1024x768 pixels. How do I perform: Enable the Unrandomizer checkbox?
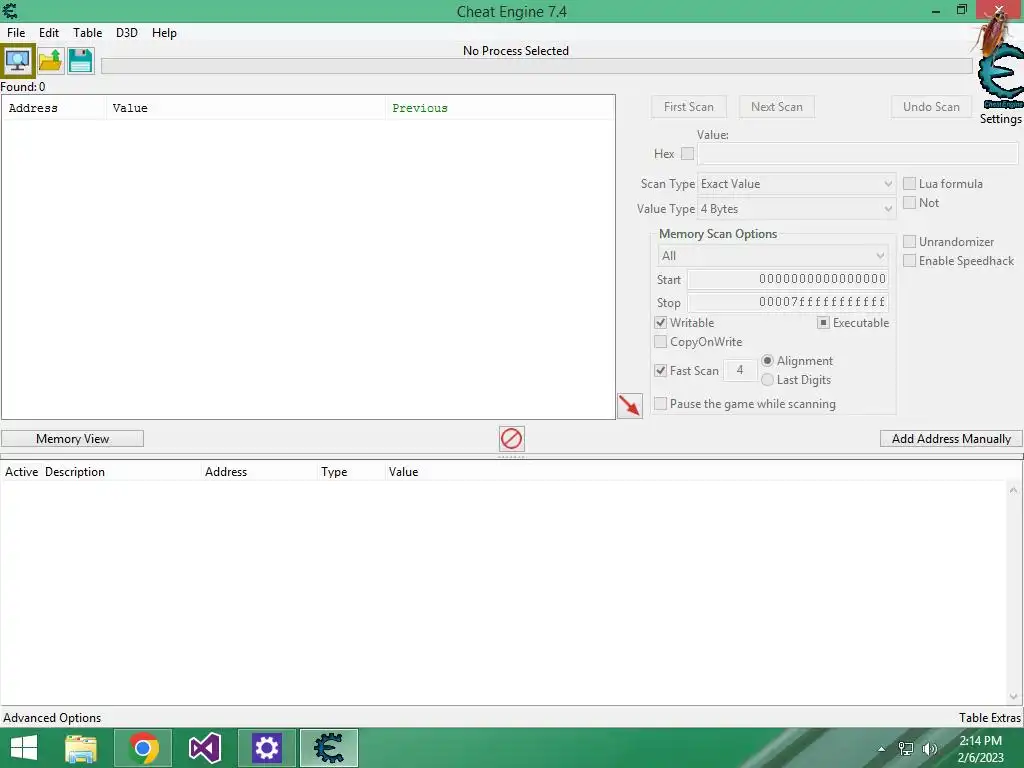[x=909, y=242]
